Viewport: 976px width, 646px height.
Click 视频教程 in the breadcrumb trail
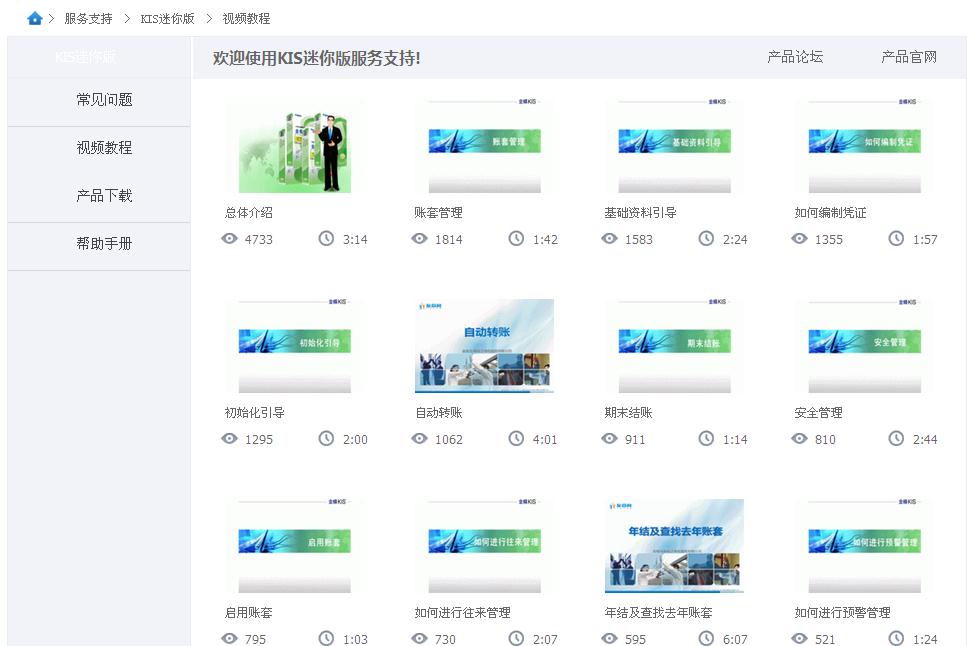coord(246,19)
